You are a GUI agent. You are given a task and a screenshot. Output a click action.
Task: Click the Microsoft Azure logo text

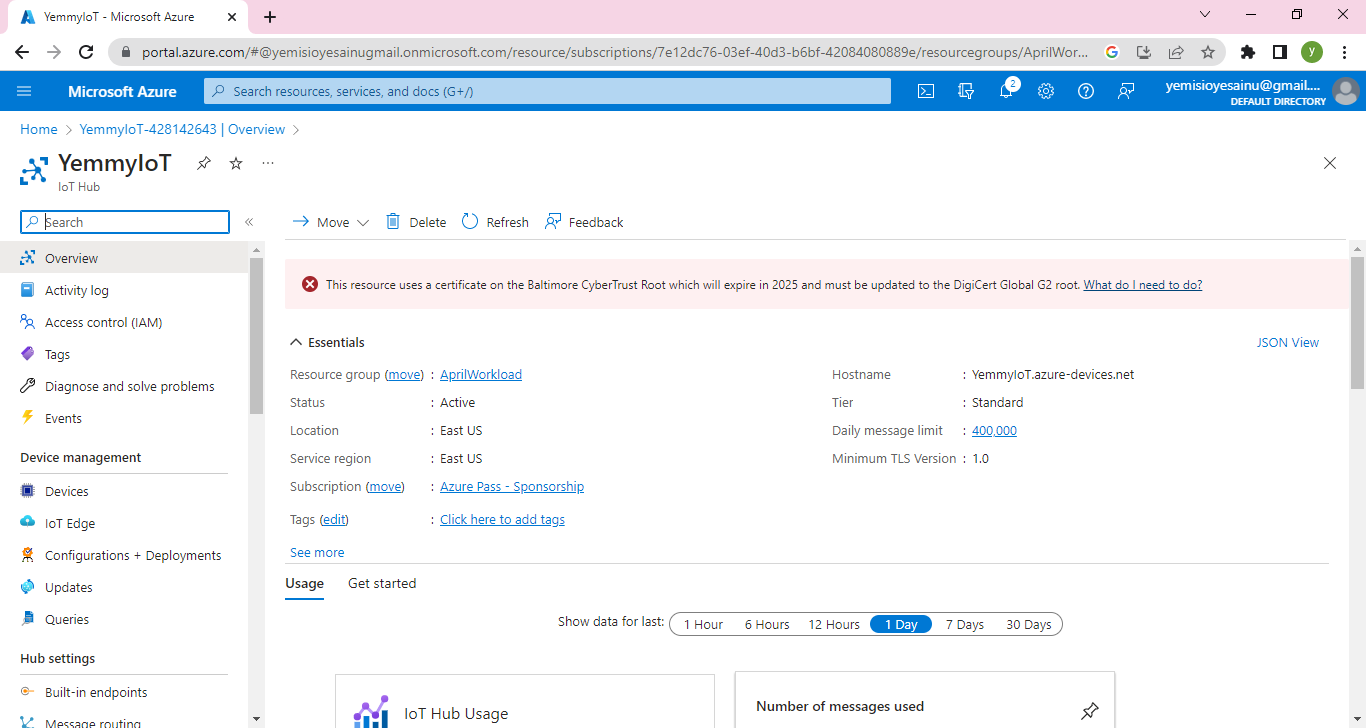pyautogui.click(x=122, y=91)
